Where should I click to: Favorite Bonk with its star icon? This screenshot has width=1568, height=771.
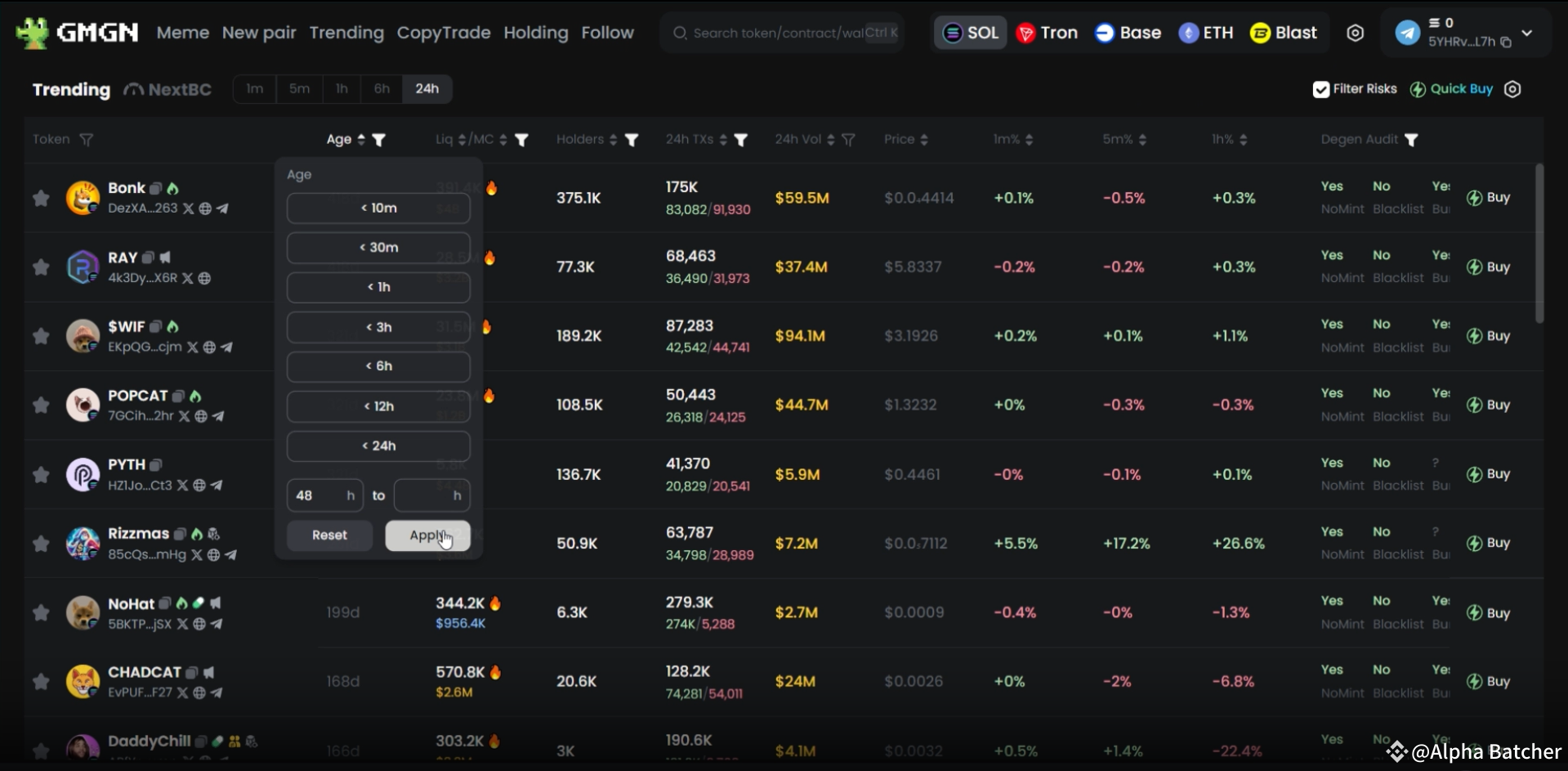[41, 198]
